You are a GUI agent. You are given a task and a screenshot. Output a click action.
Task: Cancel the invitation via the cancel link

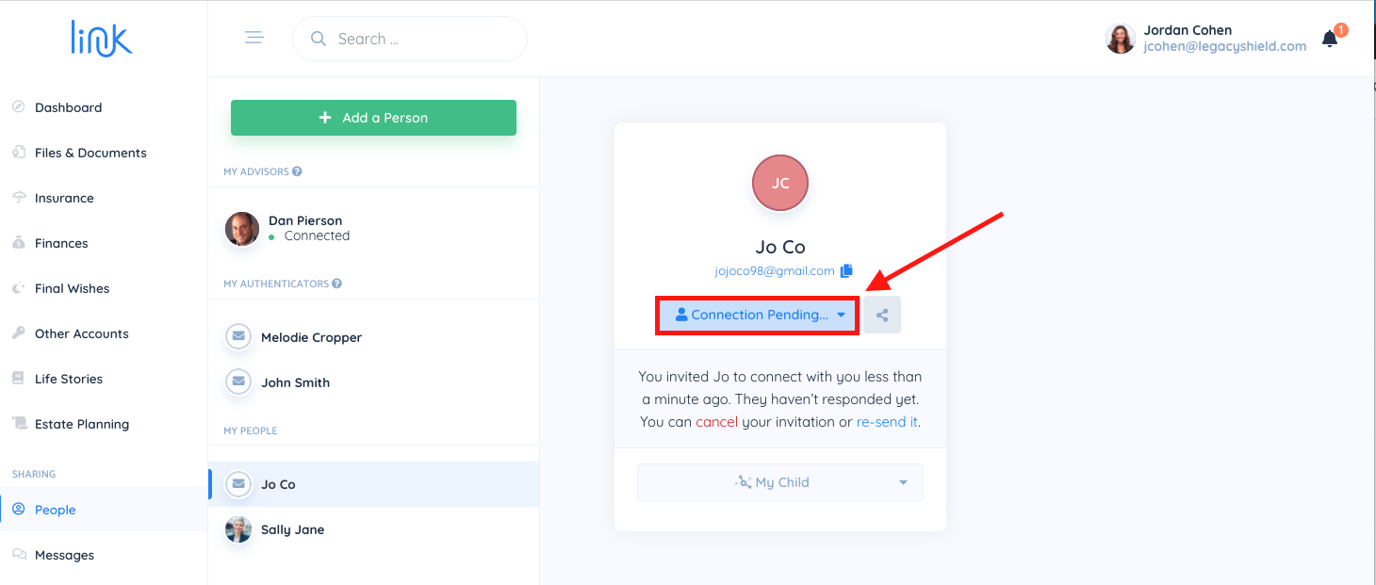point(716,422)
